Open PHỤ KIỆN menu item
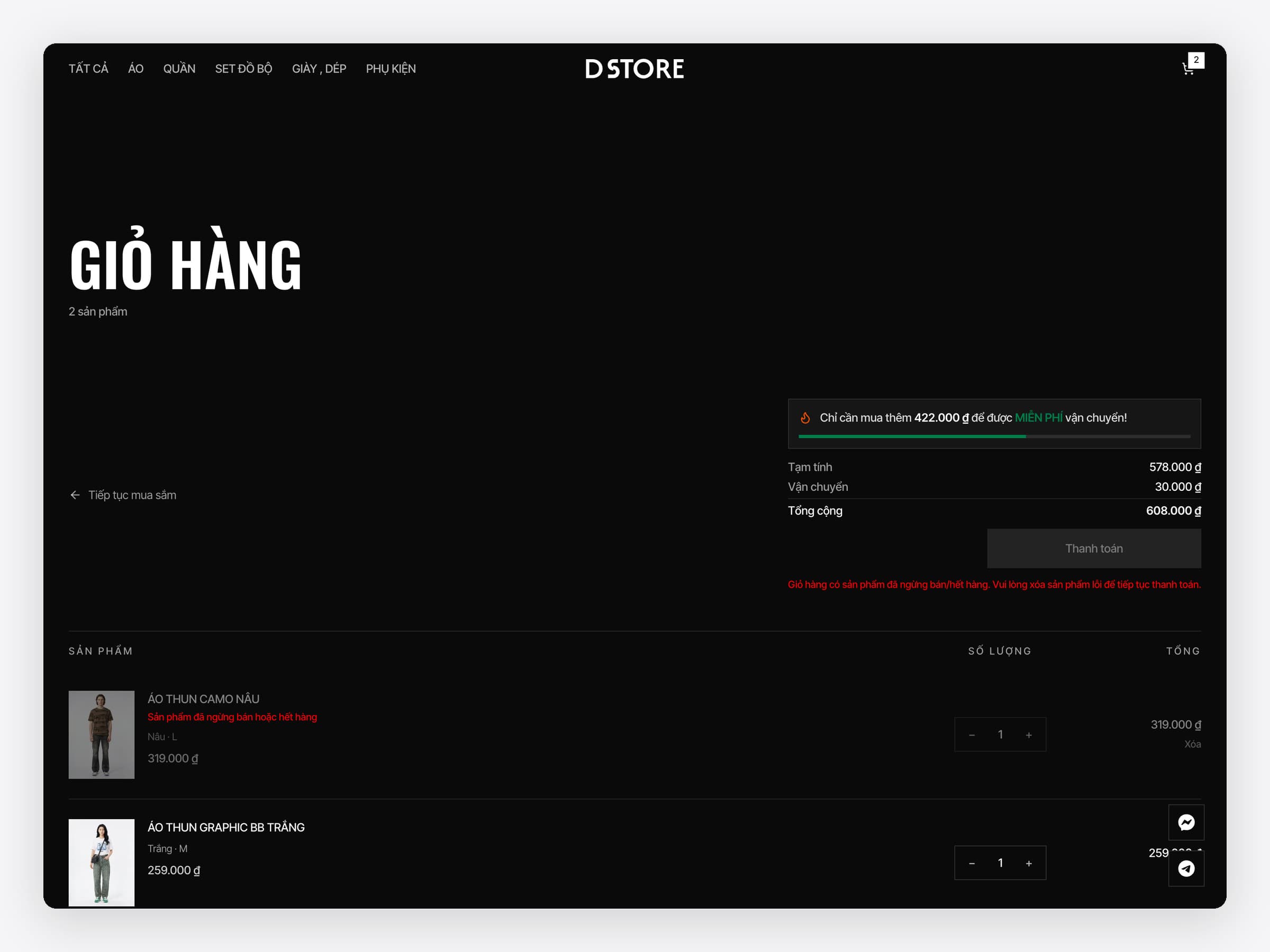Image resolution: width=1270 pixels, height=952 pixels. click(x=391, y=69)
